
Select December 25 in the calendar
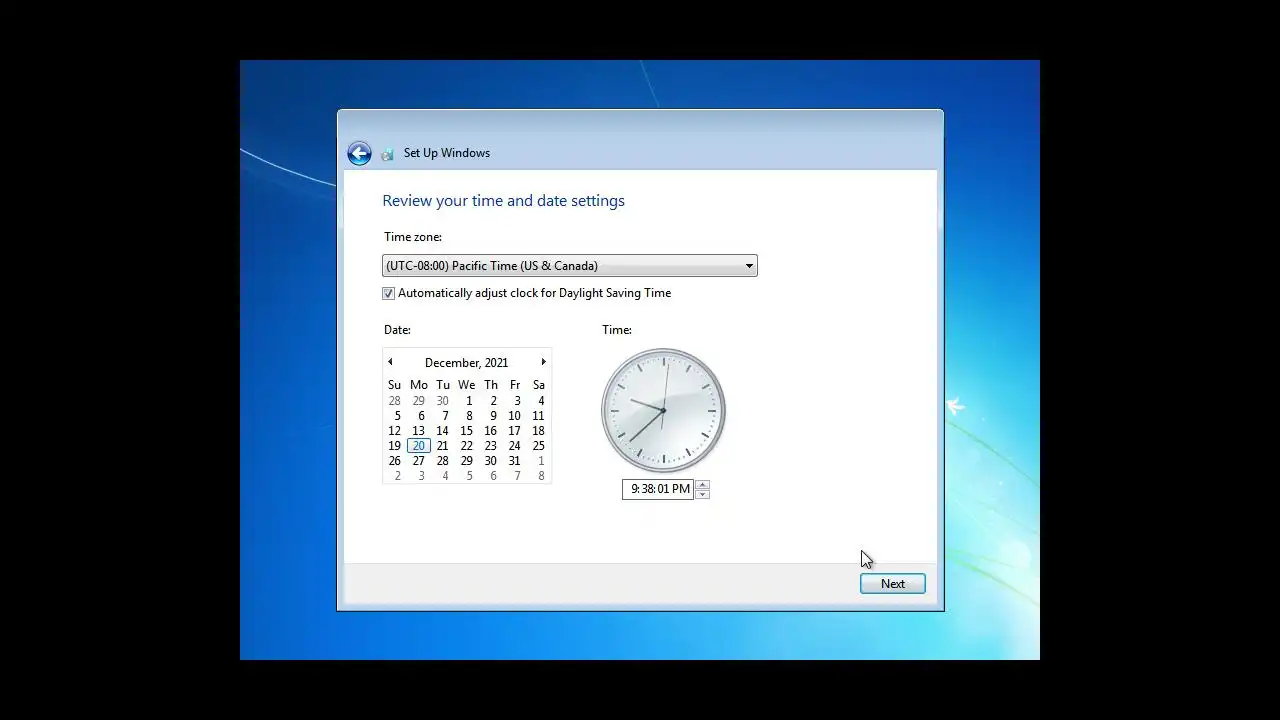pyautogui.click(x=538, y=446)
